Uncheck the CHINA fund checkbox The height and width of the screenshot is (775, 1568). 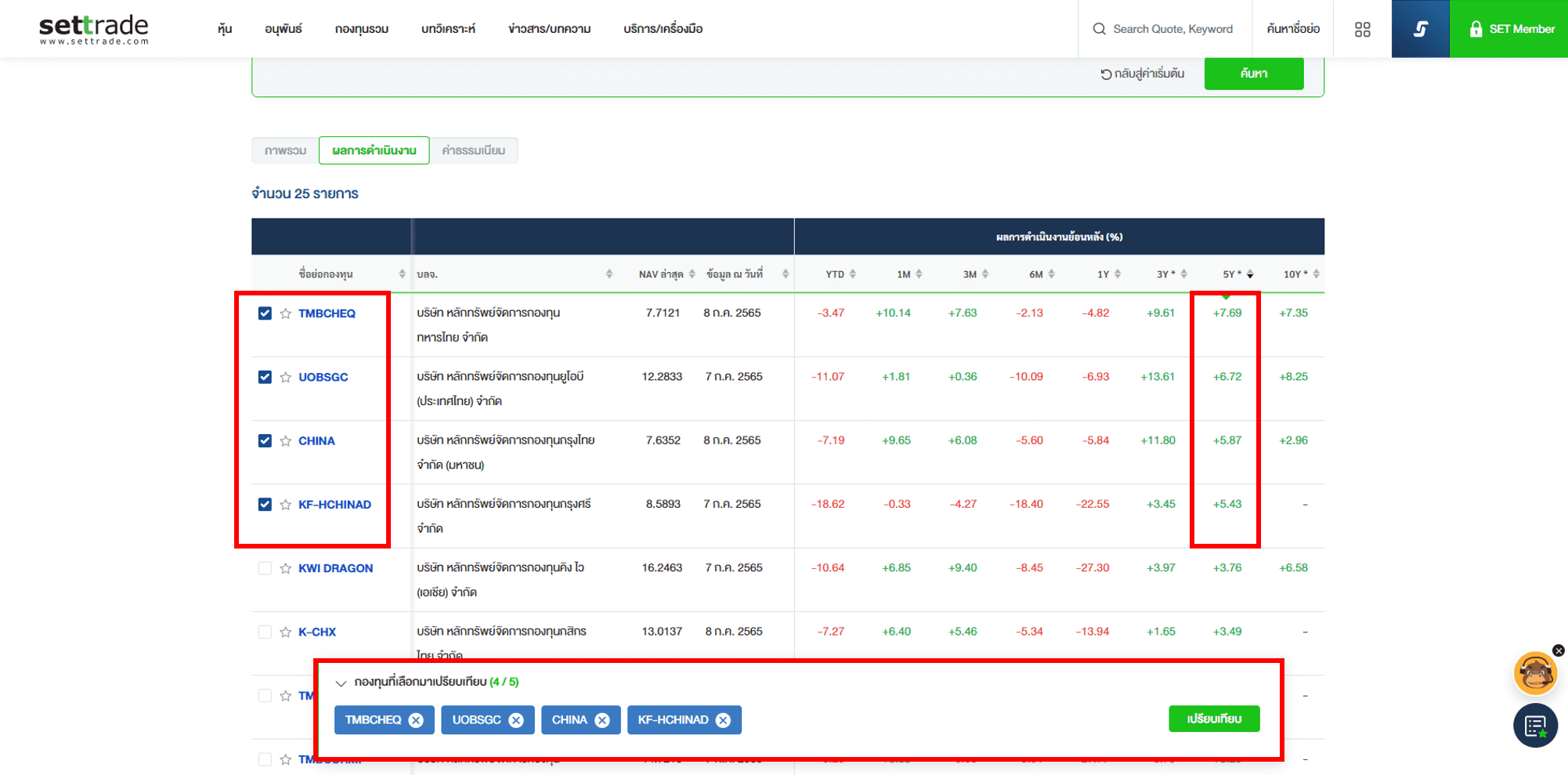tap(265, 441)
